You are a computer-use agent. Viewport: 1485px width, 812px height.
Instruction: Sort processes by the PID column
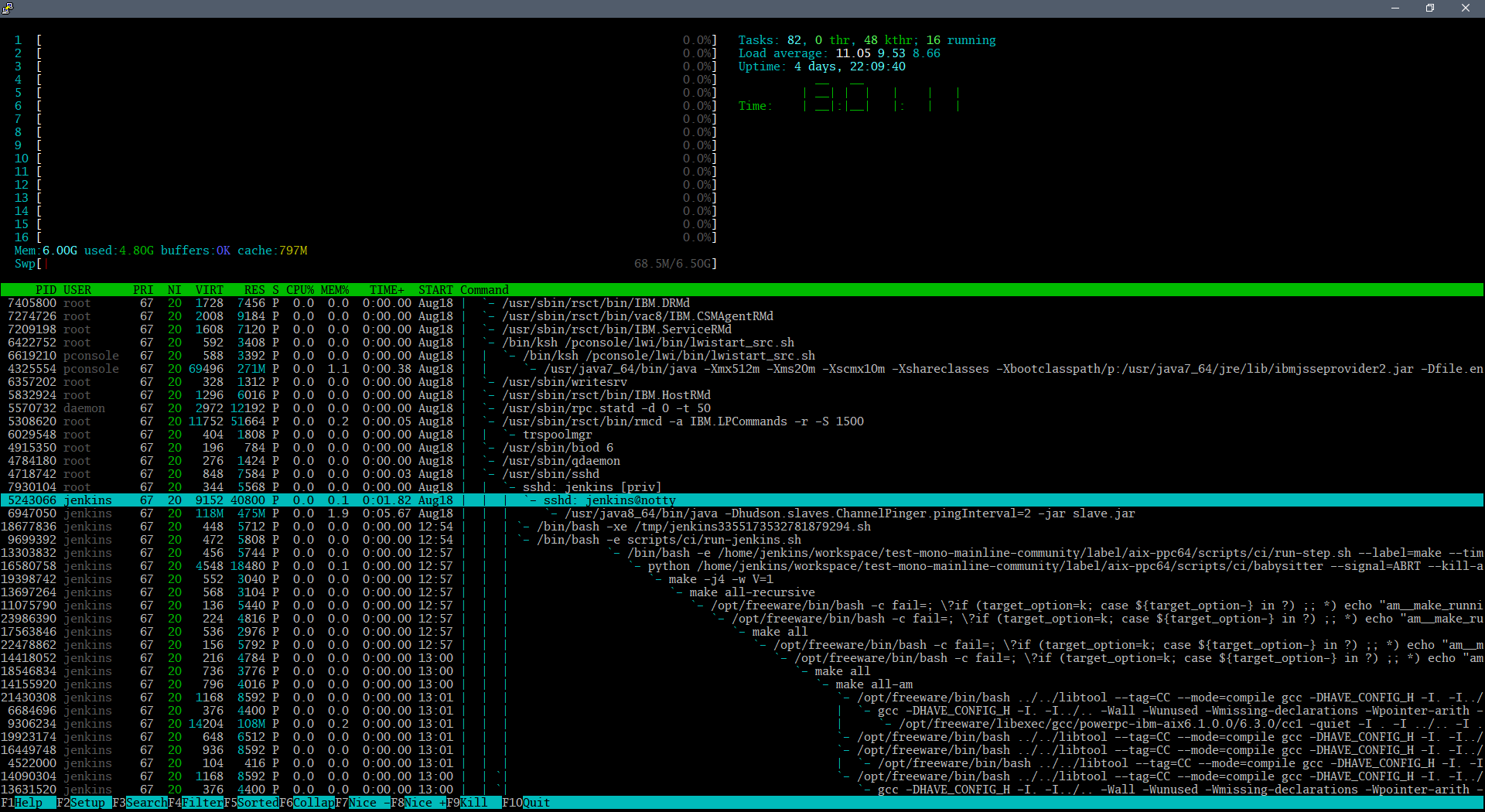pos(46,289)
